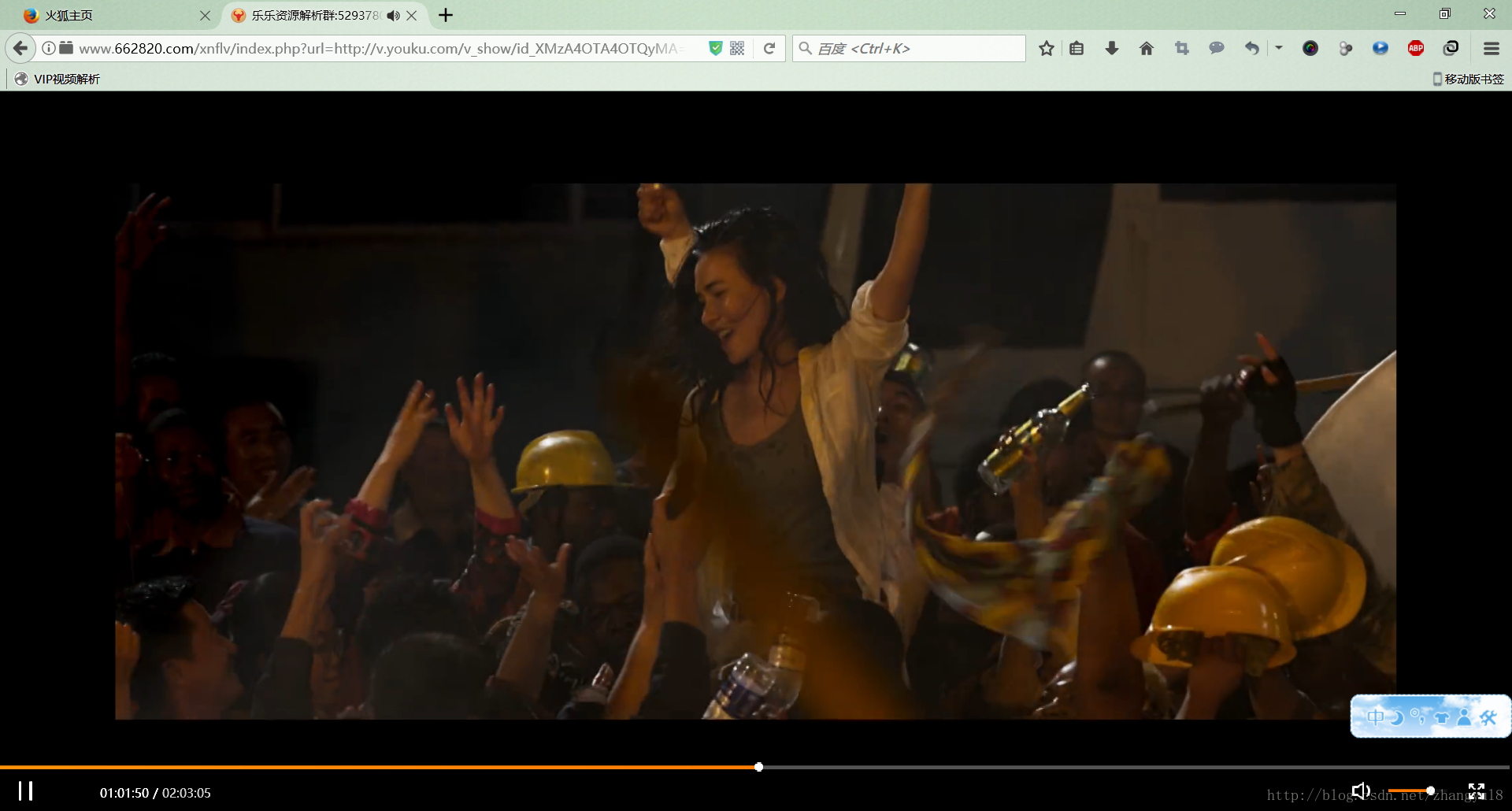The width and height of the screenshot is (1512, 811).
Task: Toggle the IME Chinese 中 mode
Action: point(1375,717)
